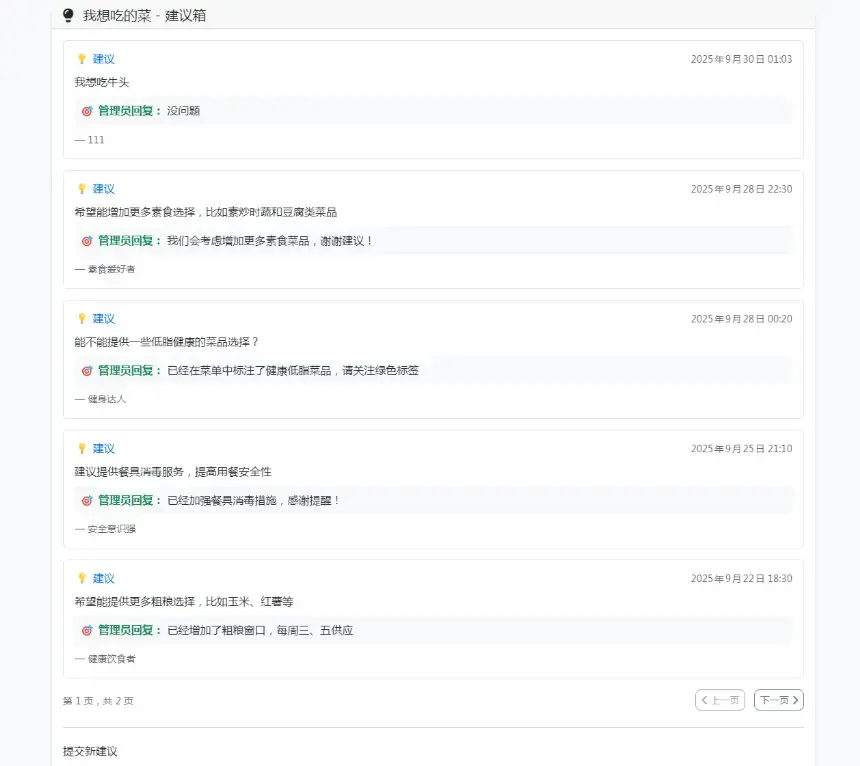860x766 pixels.
Task: Click the lightbulb icon on the 粗粮 suggestion
Action: point(82,578)
